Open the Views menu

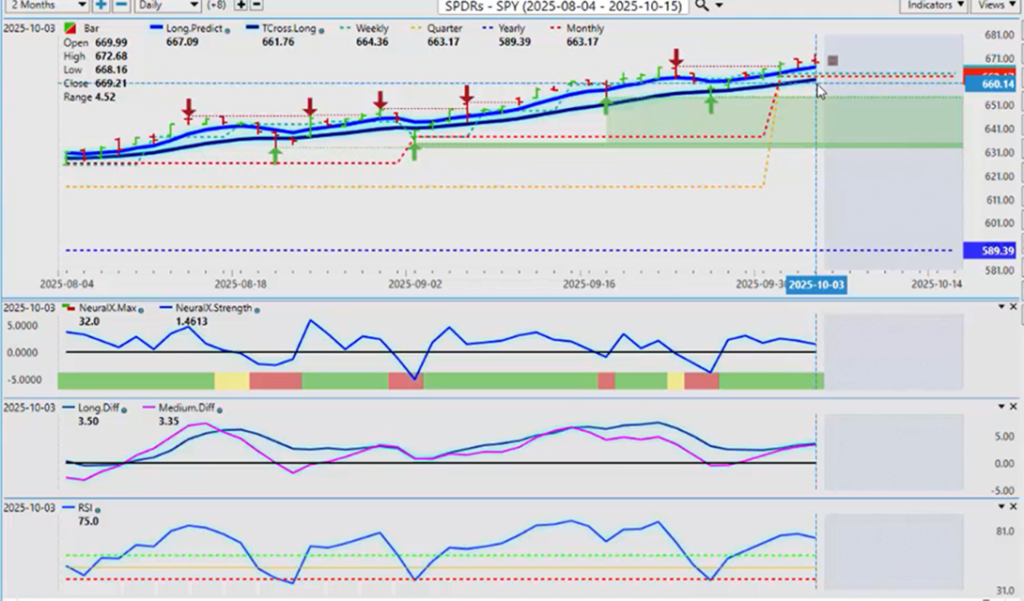pyautogui.click(x=997, y=5)
